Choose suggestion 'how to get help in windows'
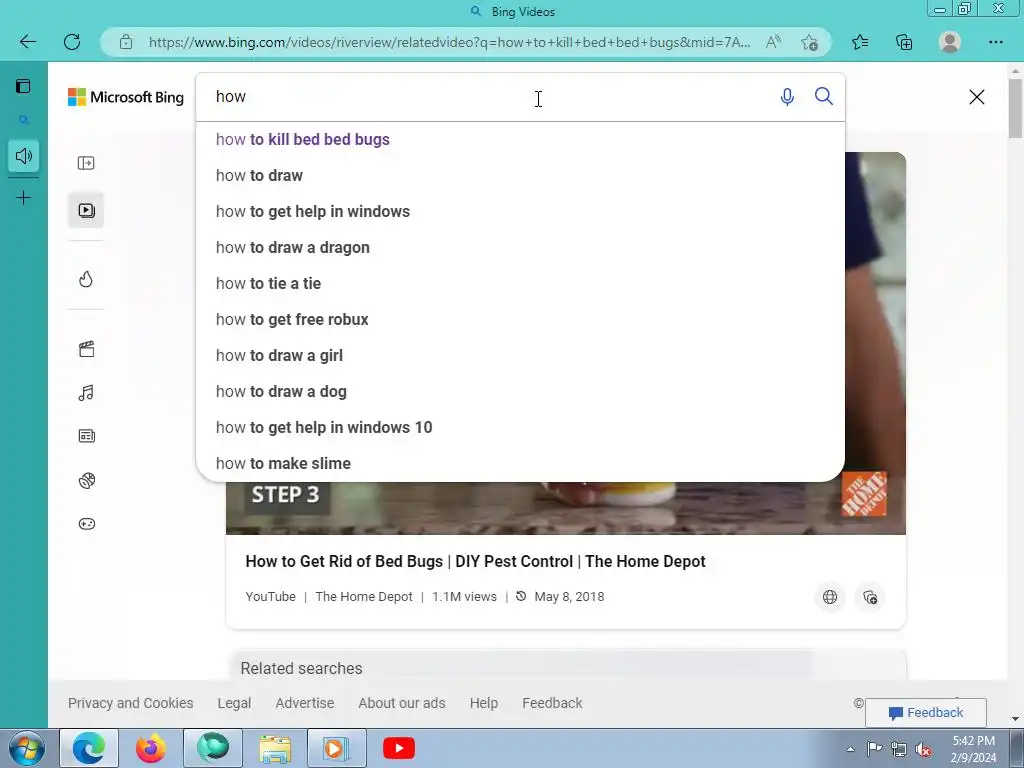Screen dimensions: 1024x768 (x=520, y=212)
